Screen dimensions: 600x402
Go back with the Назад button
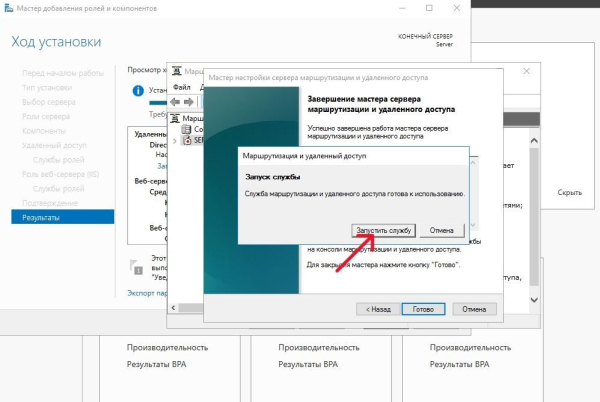pos(378,309)
